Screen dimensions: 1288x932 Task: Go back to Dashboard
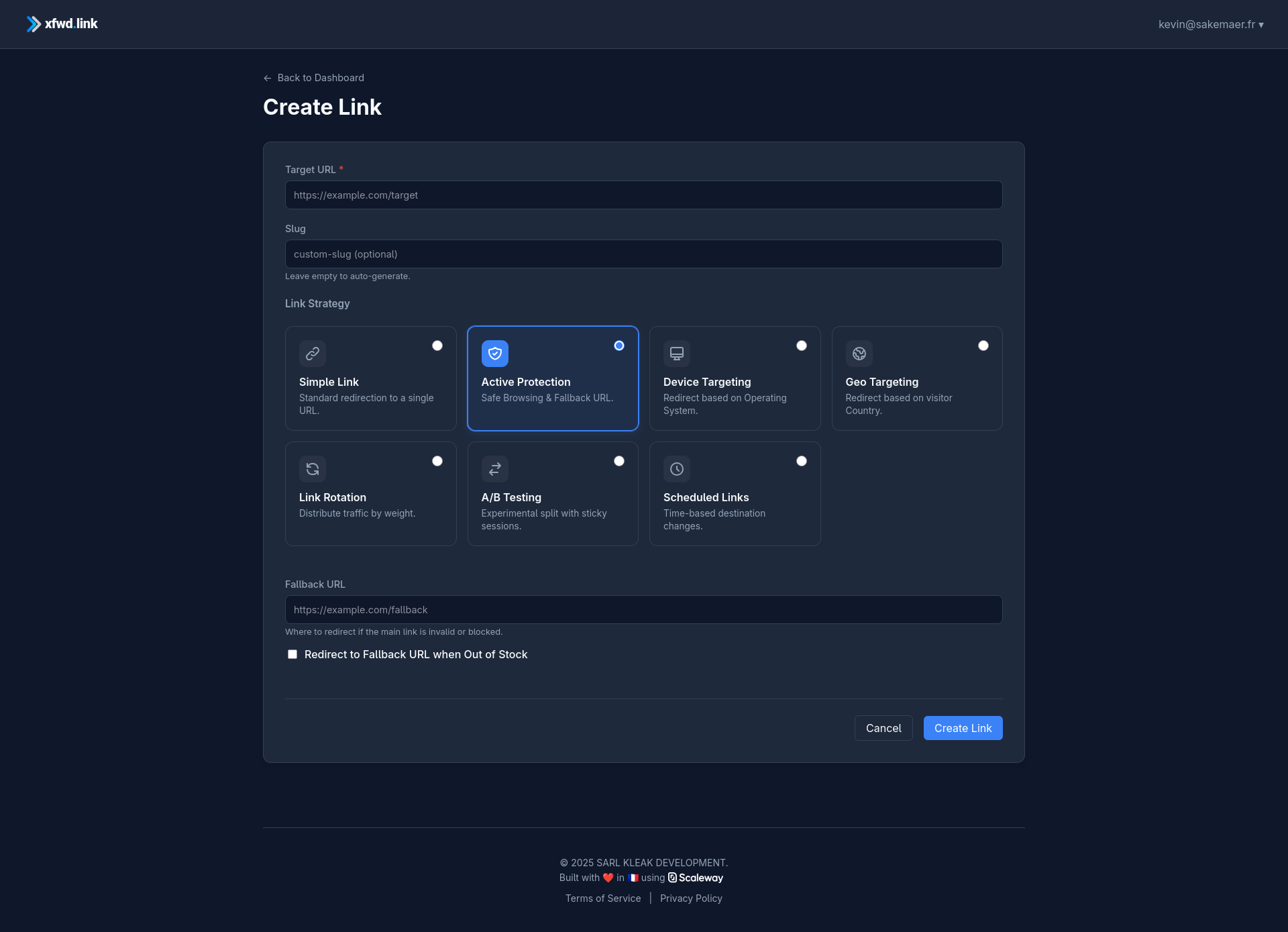tap(314, 78)
